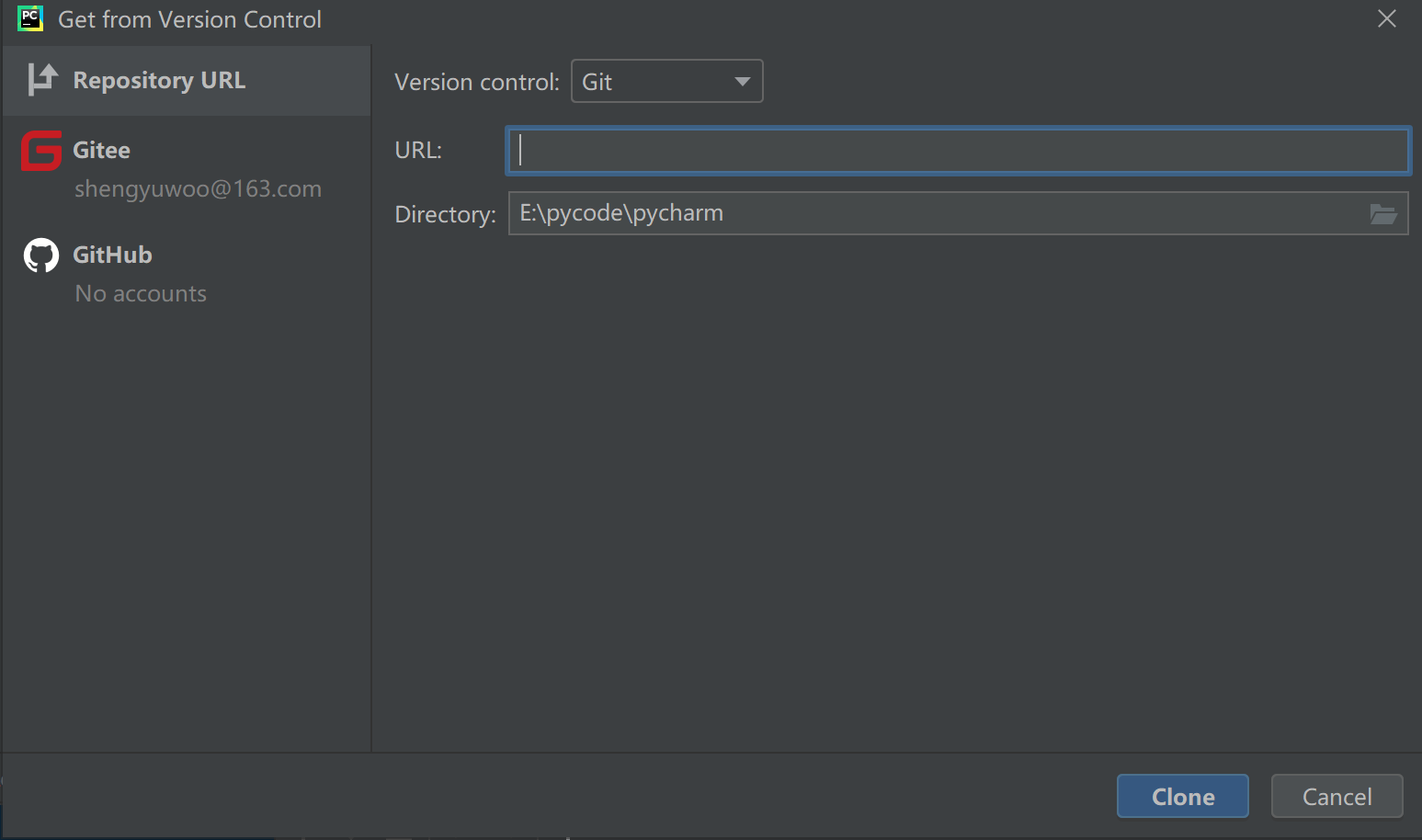This screenshot has height=840, width=1422.
Task: Click the 'Directory:' label
Action: tap(445, 215)
